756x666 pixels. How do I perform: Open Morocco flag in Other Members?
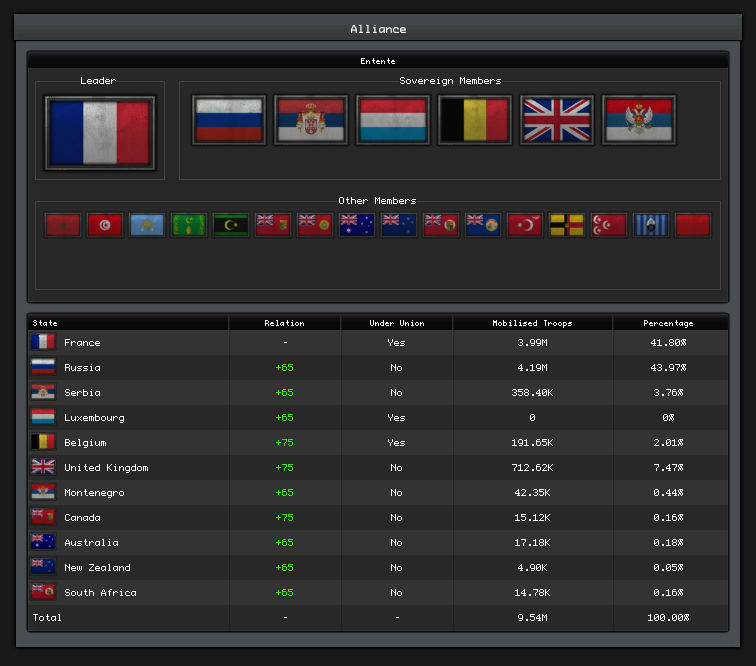(x=63, y=225)
